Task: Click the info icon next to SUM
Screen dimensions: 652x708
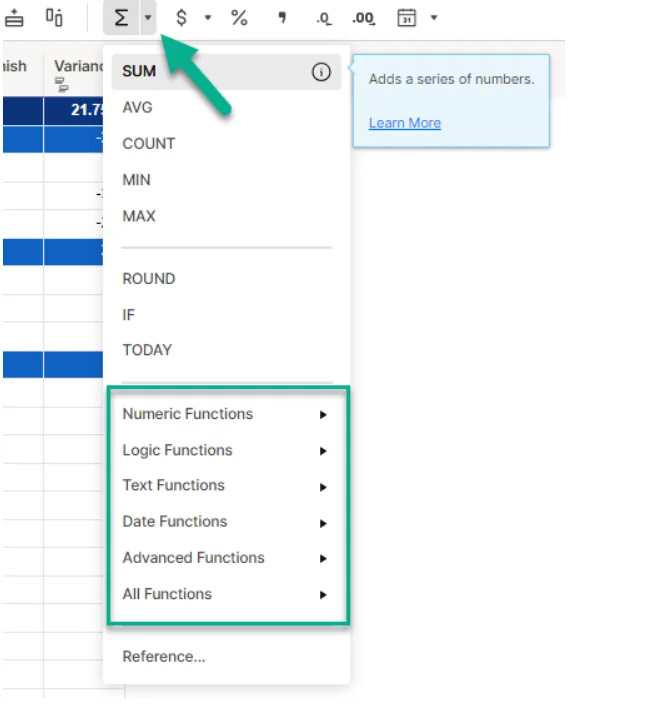Action: pyautogui.click(x=321, y=72)
